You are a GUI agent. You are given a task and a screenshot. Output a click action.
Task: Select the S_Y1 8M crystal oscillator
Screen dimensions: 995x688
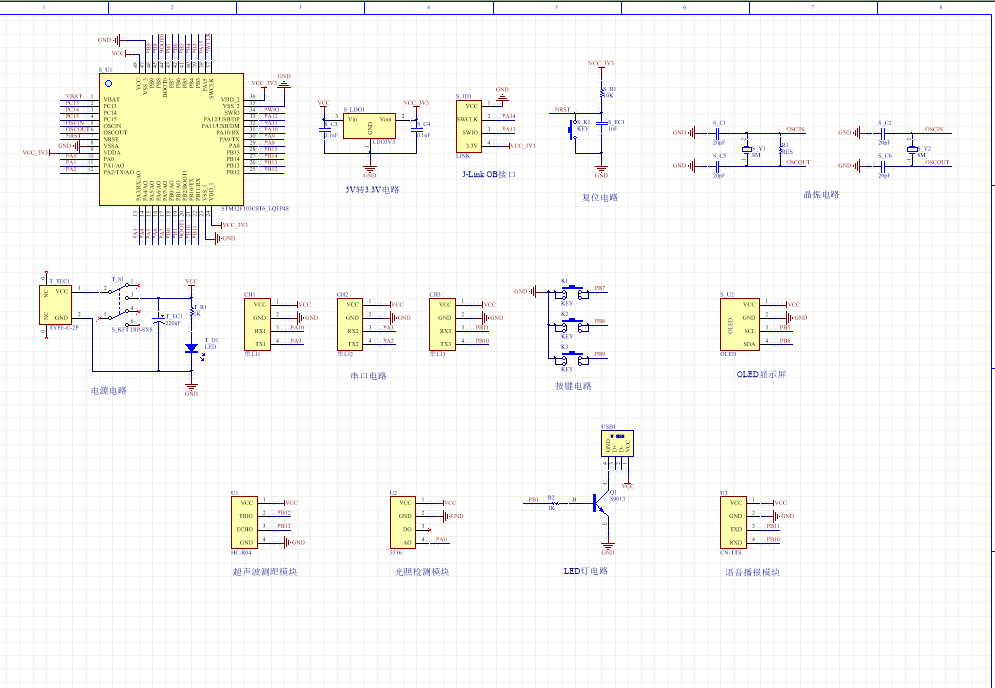click(x=746, y=149)
